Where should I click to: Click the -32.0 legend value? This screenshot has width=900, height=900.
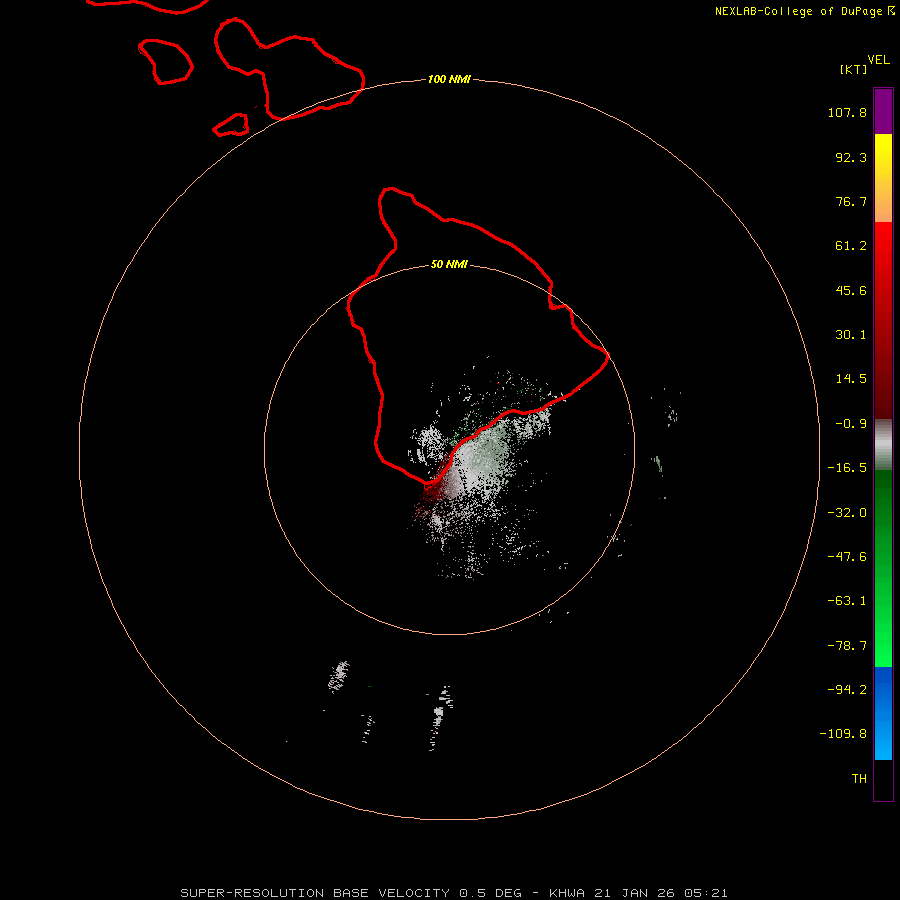tap(847, 513)
